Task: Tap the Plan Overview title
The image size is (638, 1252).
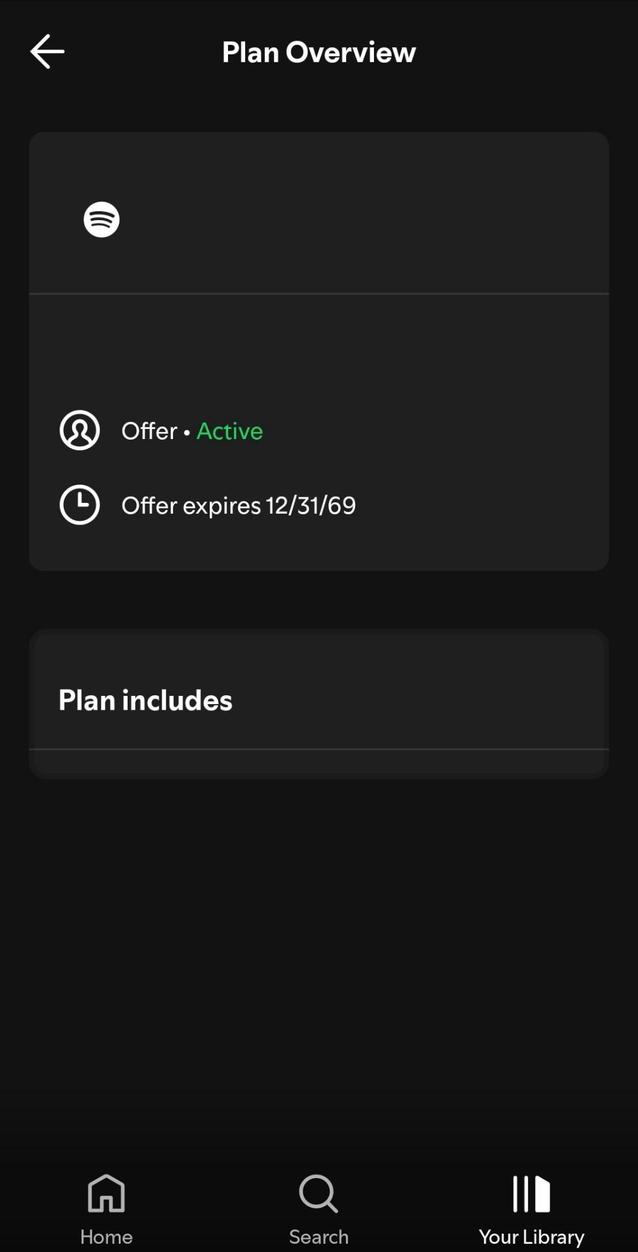Action: point(318,51)
